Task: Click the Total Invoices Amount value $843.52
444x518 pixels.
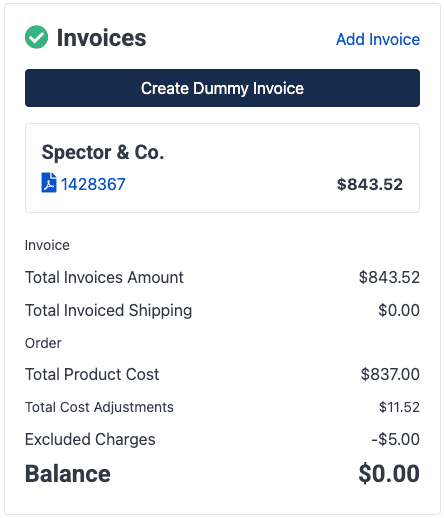Action: coord(389,277)
